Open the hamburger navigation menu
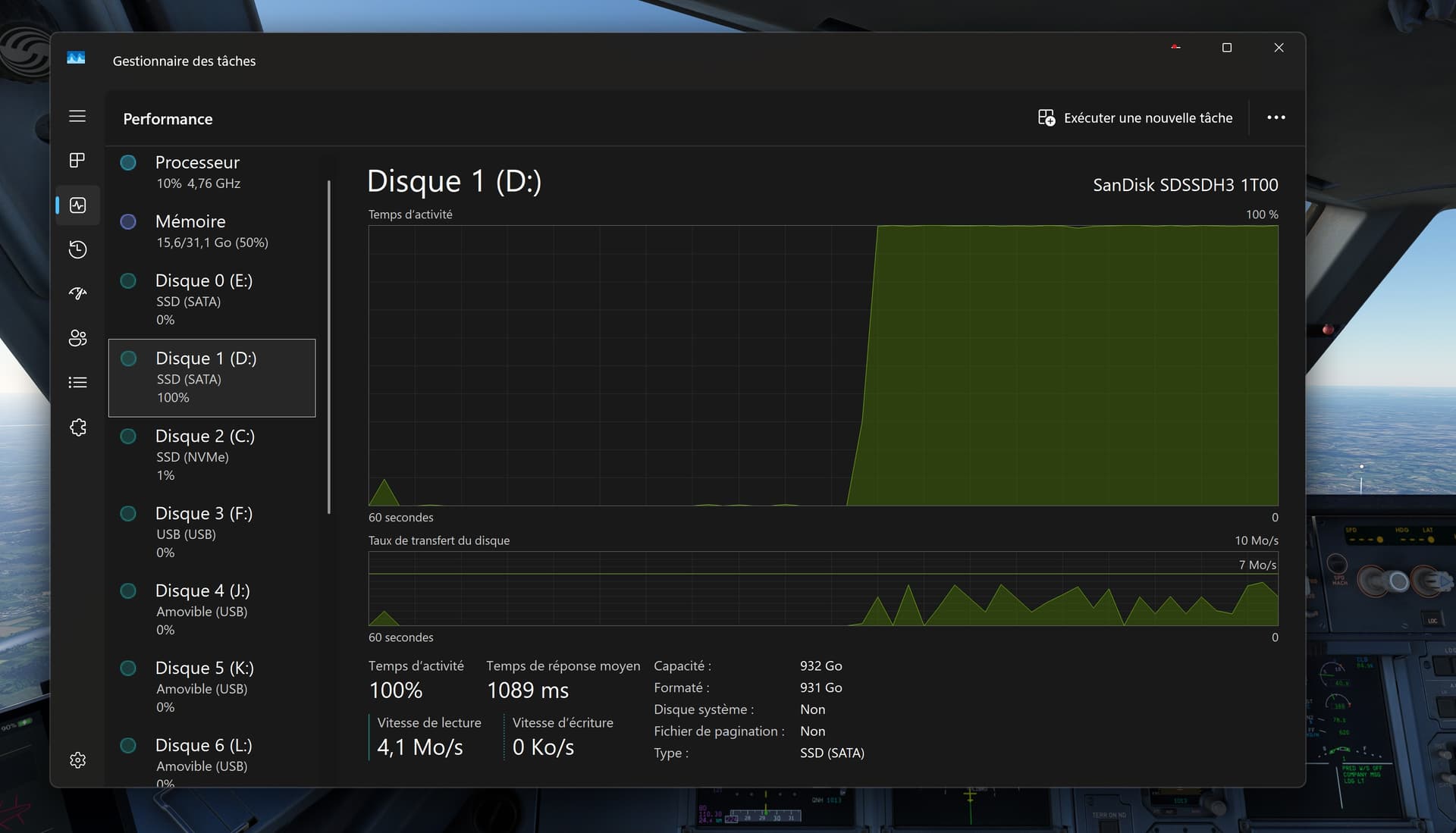Viewport: 1456px width, 833px height. pyautogui.click(x=77, y=116)
